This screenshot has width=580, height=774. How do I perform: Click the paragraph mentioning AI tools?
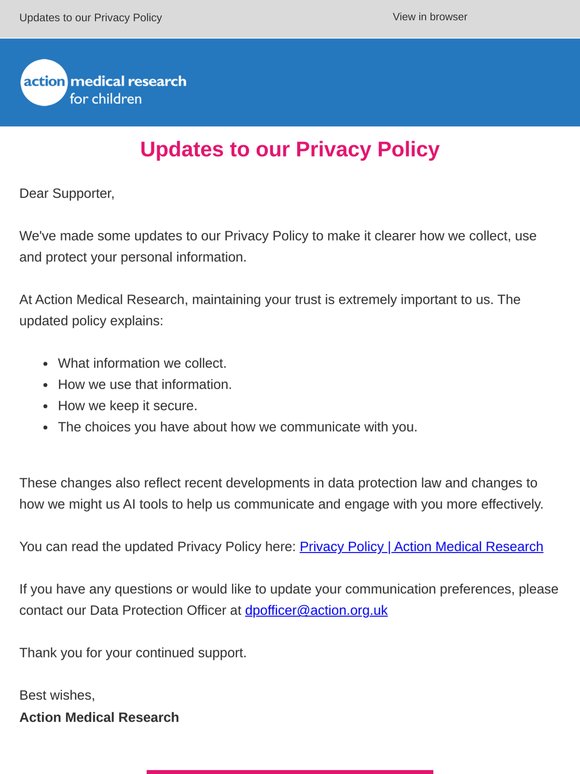281,494
